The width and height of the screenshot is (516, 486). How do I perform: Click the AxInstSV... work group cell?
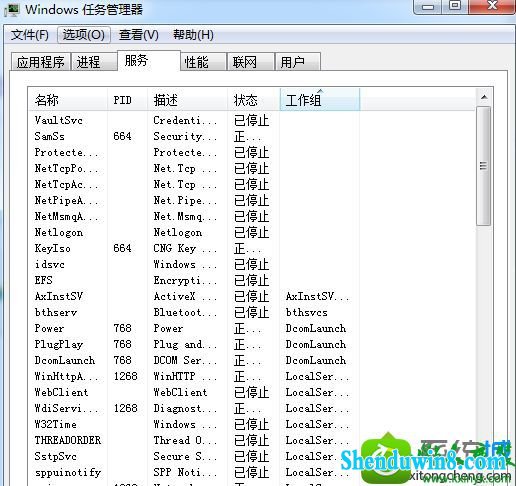(x=317, y=296)
